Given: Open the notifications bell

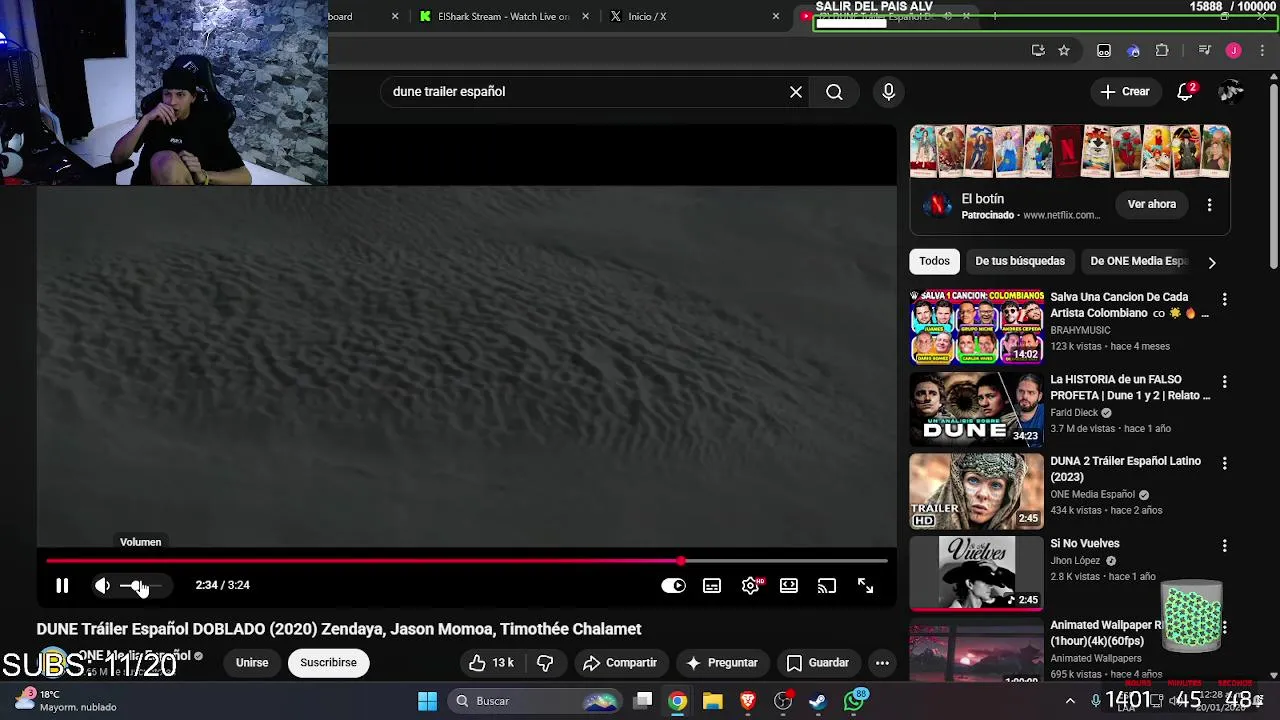Looking at the screenshot, I should click(1185, 92).
